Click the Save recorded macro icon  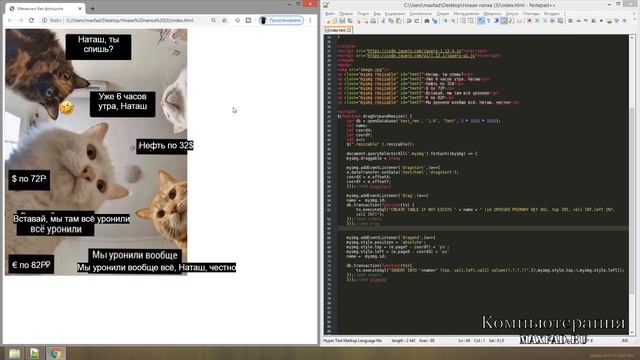tap(560, 21)
